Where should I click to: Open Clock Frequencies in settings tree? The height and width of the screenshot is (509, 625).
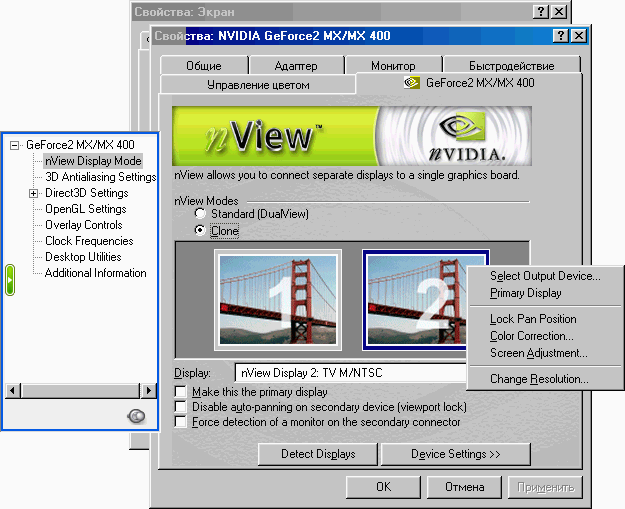(x=88, y=241)
